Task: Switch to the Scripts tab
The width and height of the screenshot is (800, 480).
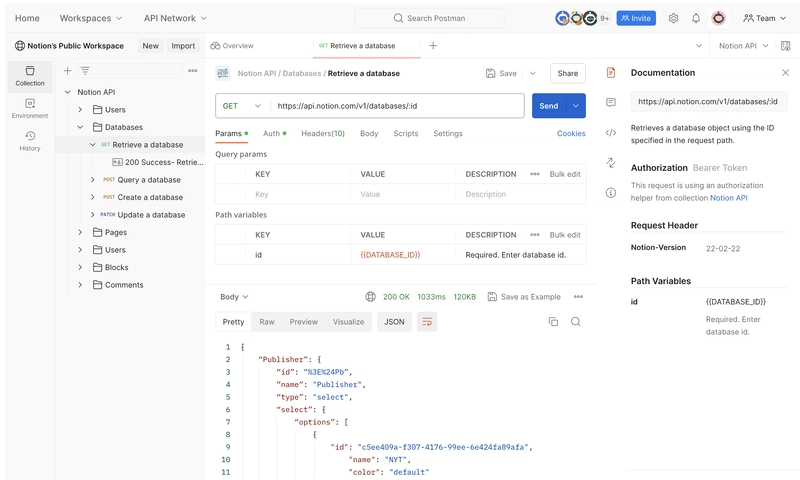Action: 406,133
